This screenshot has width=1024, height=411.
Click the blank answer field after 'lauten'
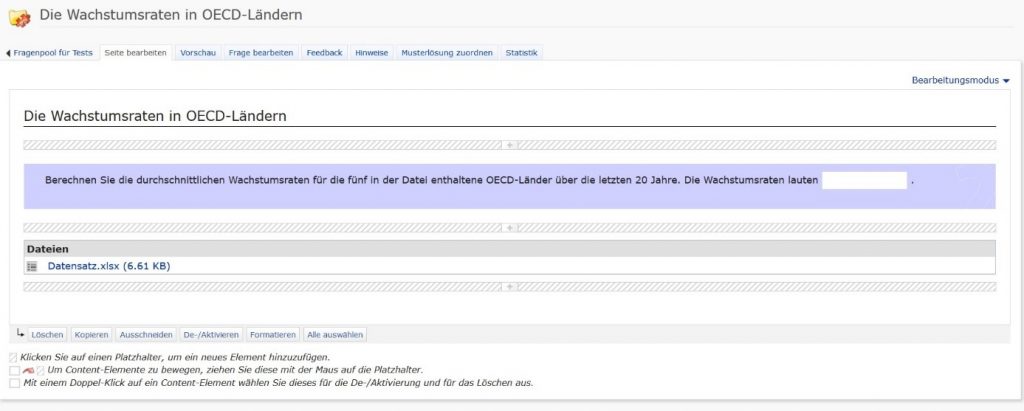863,181
